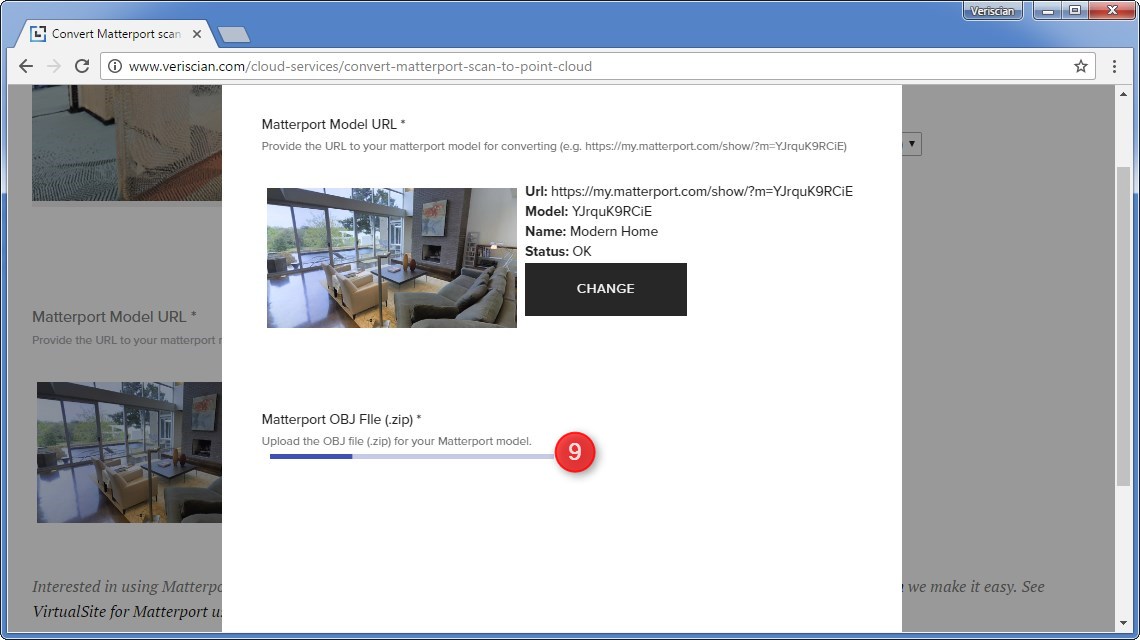Image resolution: width=1140 pixels, height=640 pixels.
Task: Click top background page mesh image
Action: pos(127,143)
